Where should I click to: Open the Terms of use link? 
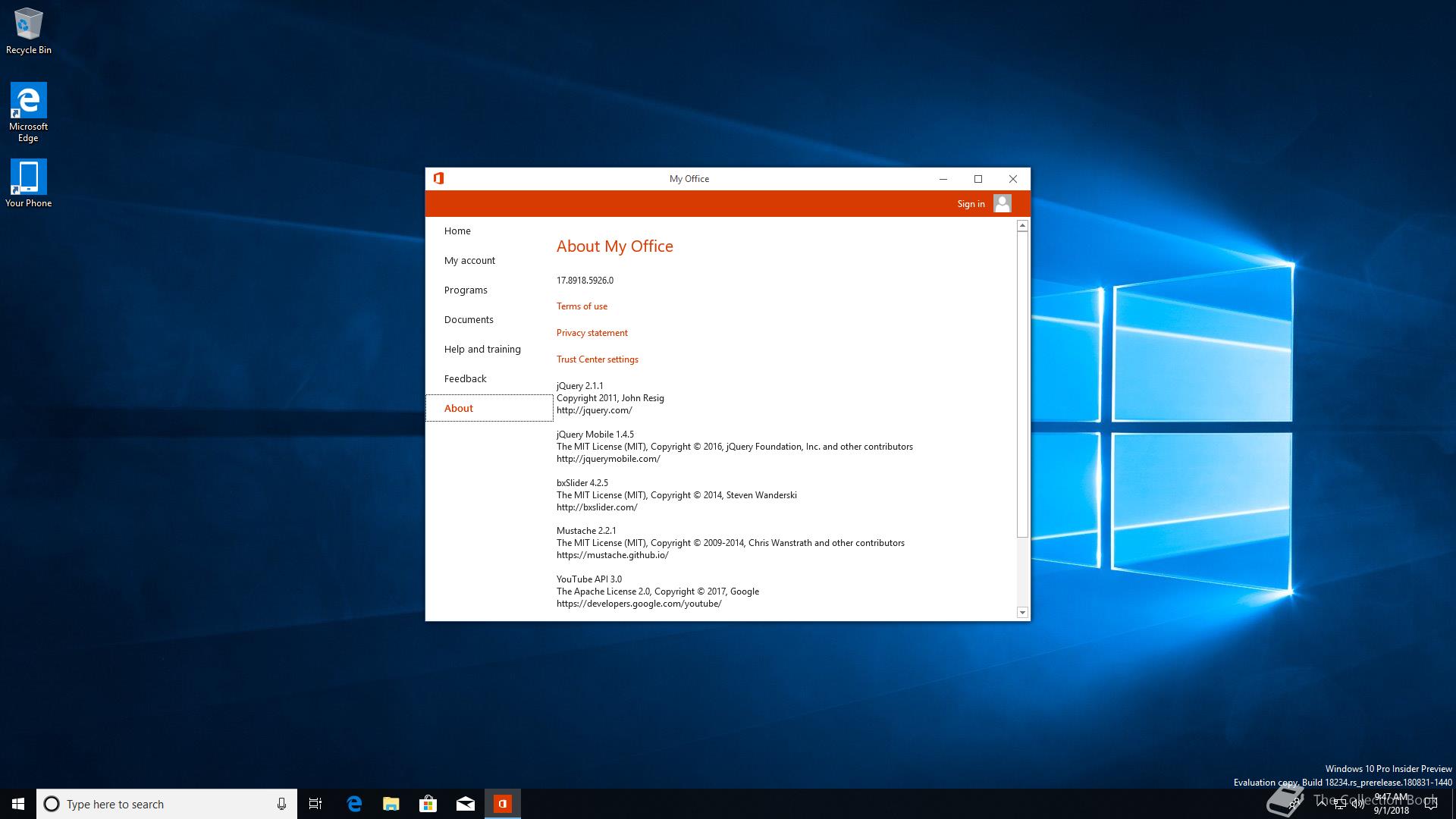tap(582, 306)
